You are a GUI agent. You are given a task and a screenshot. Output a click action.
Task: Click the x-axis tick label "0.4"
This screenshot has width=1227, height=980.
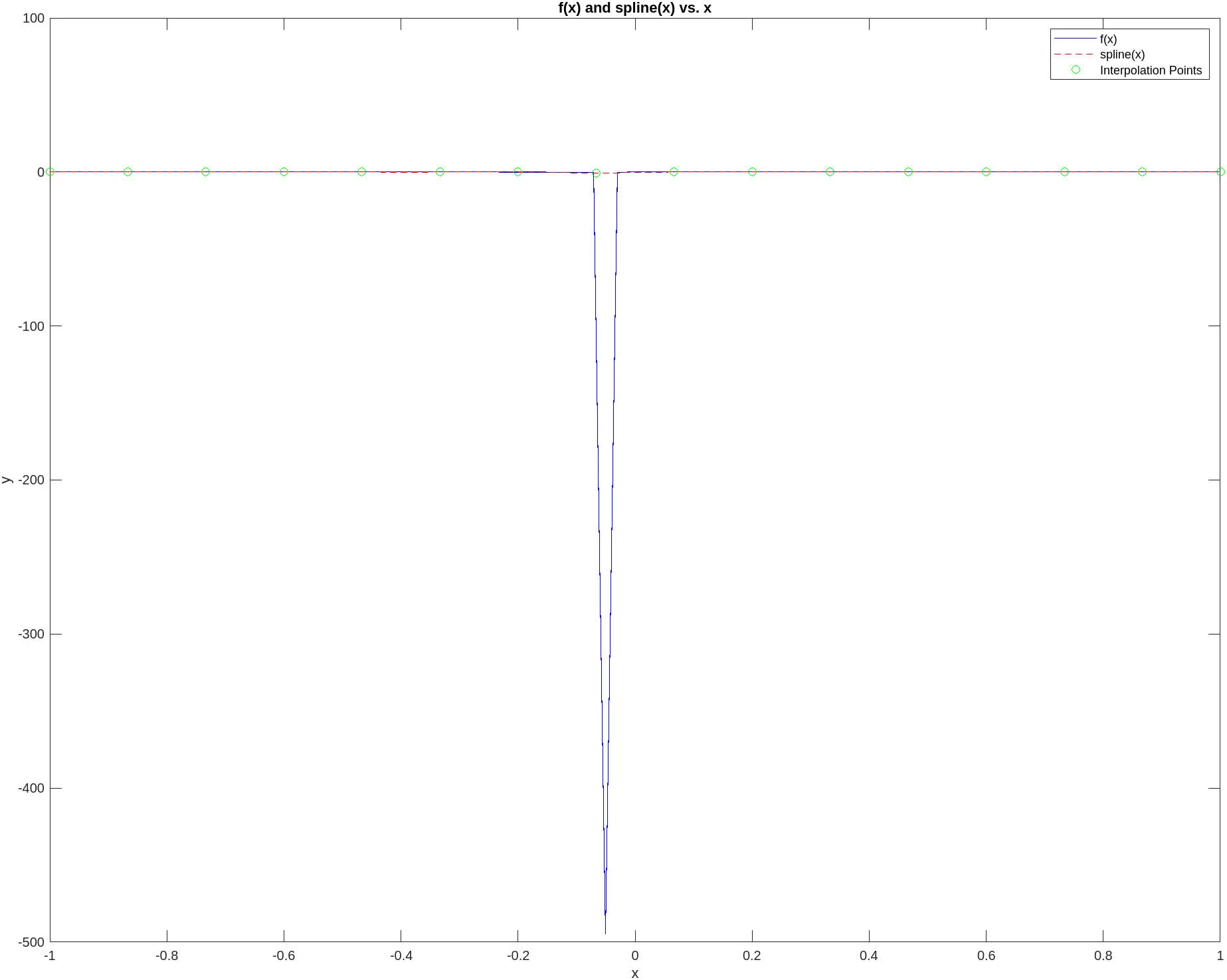869,956
